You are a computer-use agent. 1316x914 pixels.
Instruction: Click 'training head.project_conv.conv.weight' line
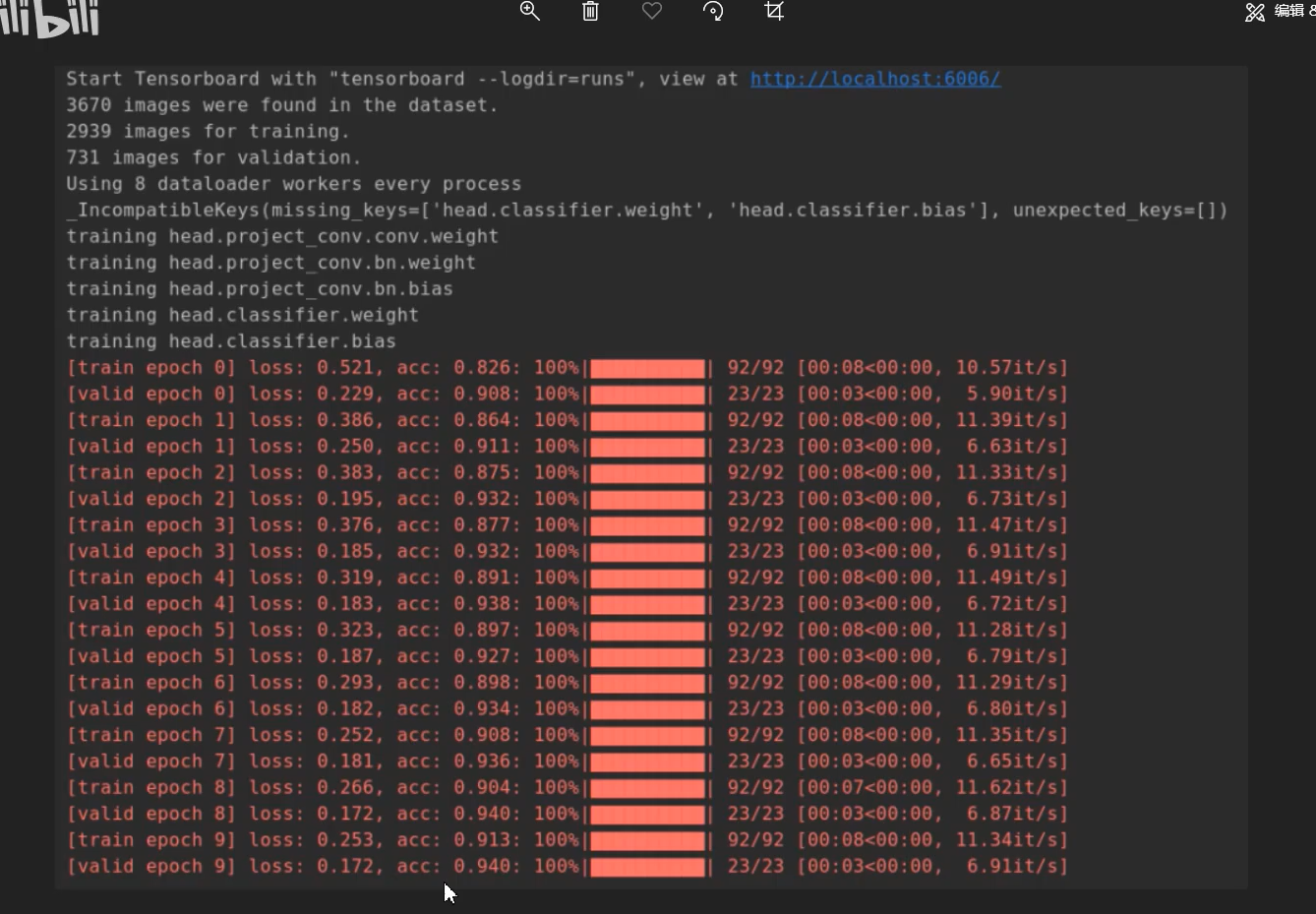pyautogui.click(x=282, y=236)
